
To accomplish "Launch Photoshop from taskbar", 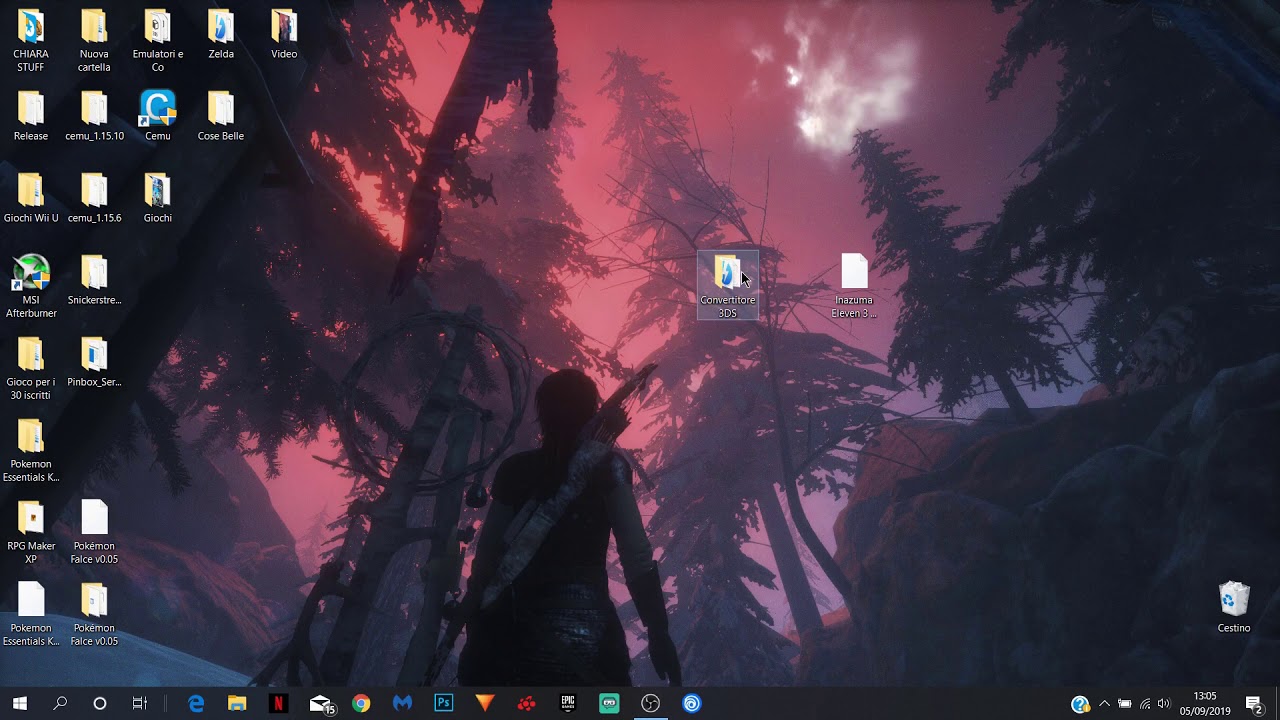I will coord(444,703).
